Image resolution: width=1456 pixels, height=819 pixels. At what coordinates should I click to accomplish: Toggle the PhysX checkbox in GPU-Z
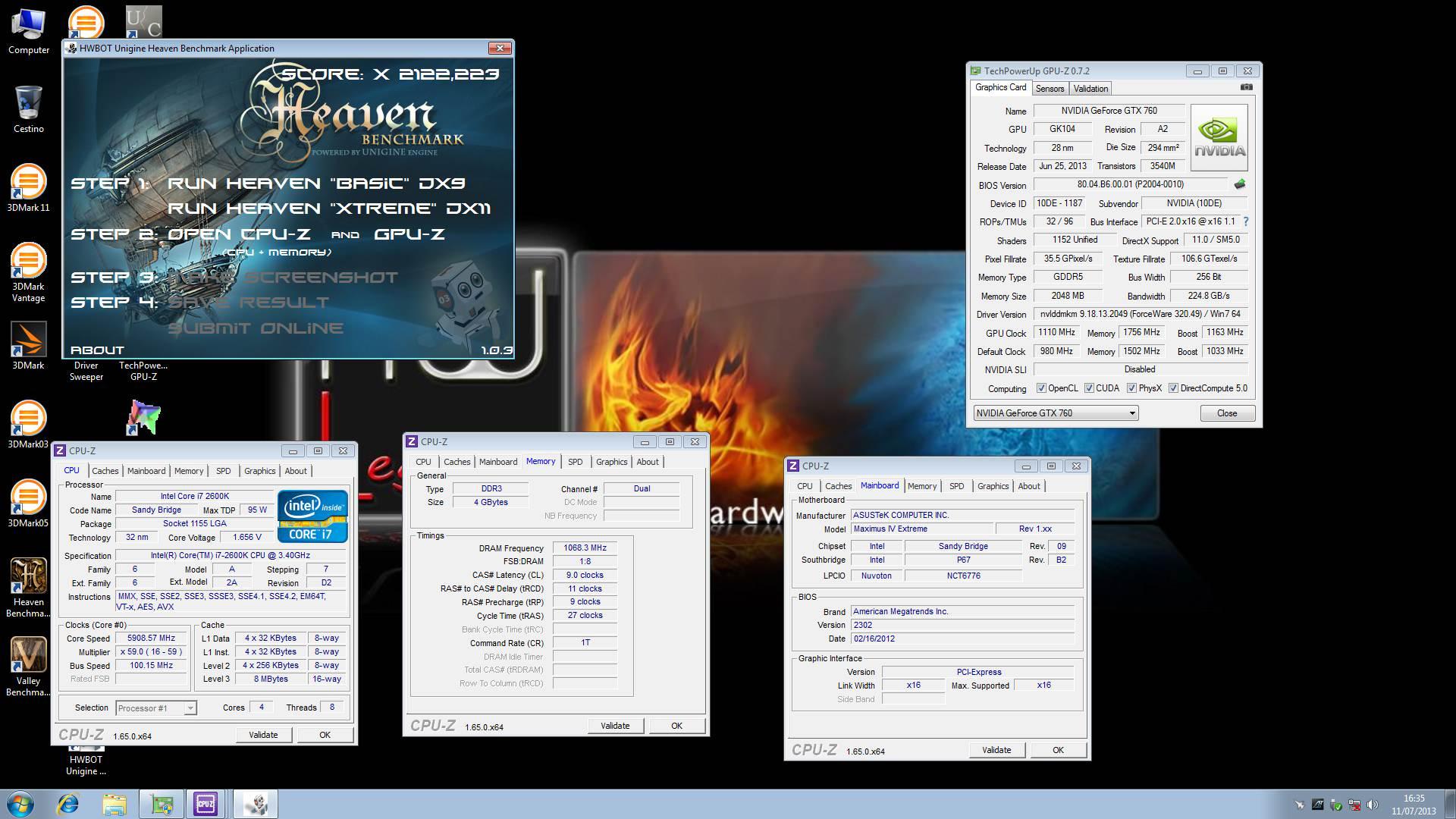tap(1131, 388)
